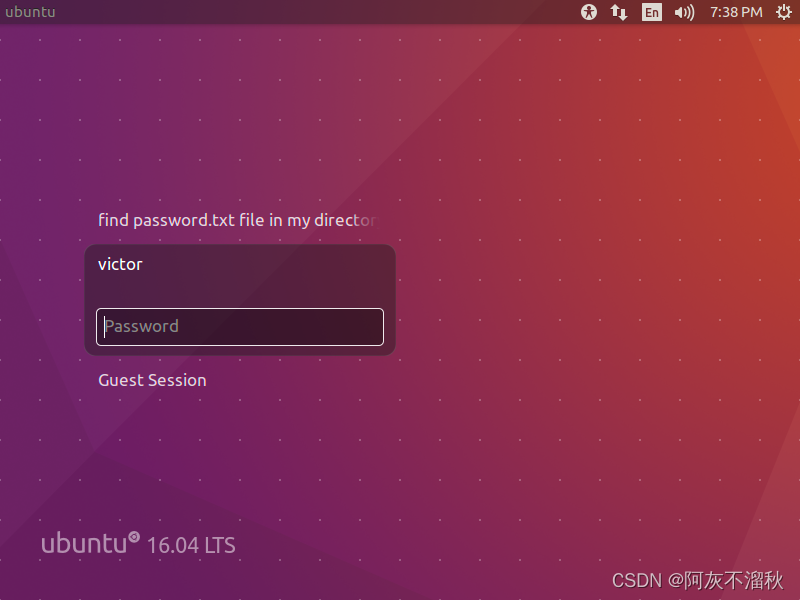Show the calendar from the 7:38 PM clock

736,12
